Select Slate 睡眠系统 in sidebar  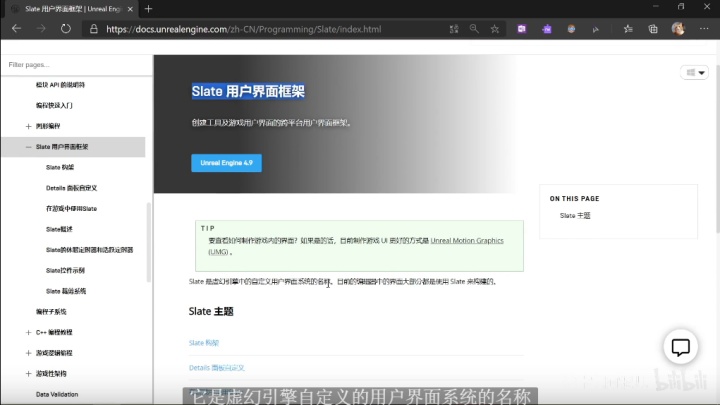pyautogui.click(x=66, y=291)
